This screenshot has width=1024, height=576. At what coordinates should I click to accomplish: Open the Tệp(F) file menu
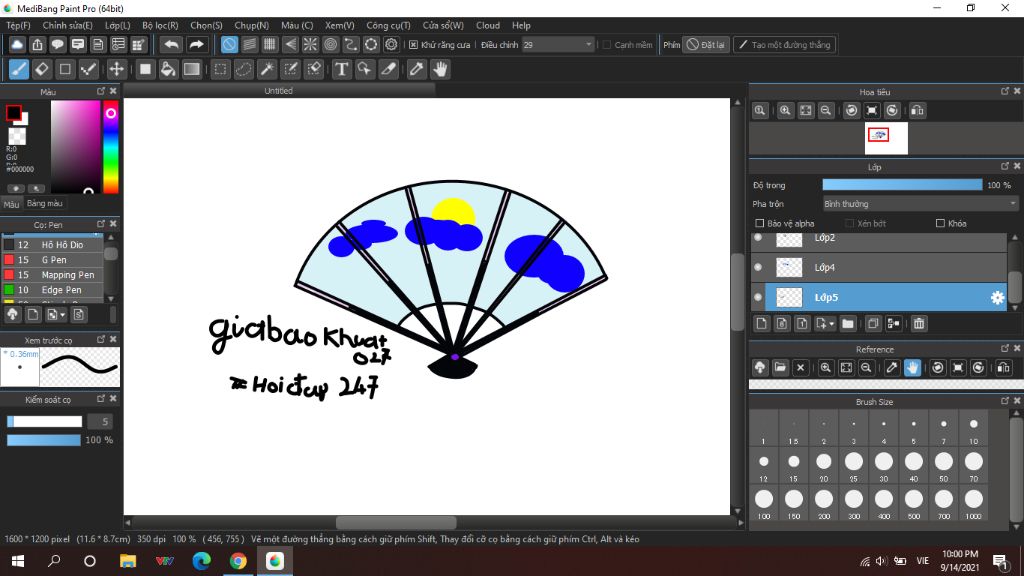click(18, 25)
